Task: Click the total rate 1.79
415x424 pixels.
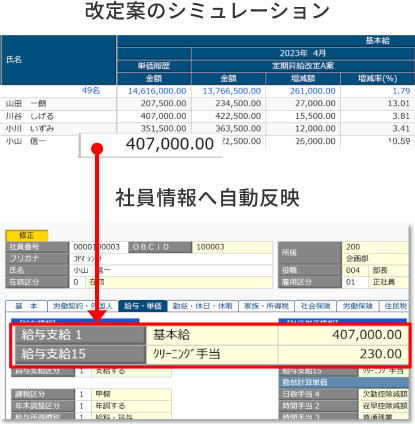Action: tap(401, 91)
